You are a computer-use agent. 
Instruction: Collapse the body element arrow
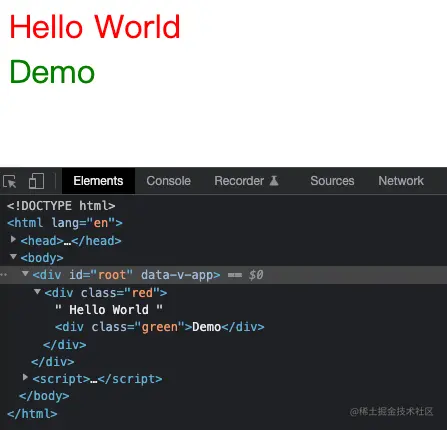coord(13,257)
